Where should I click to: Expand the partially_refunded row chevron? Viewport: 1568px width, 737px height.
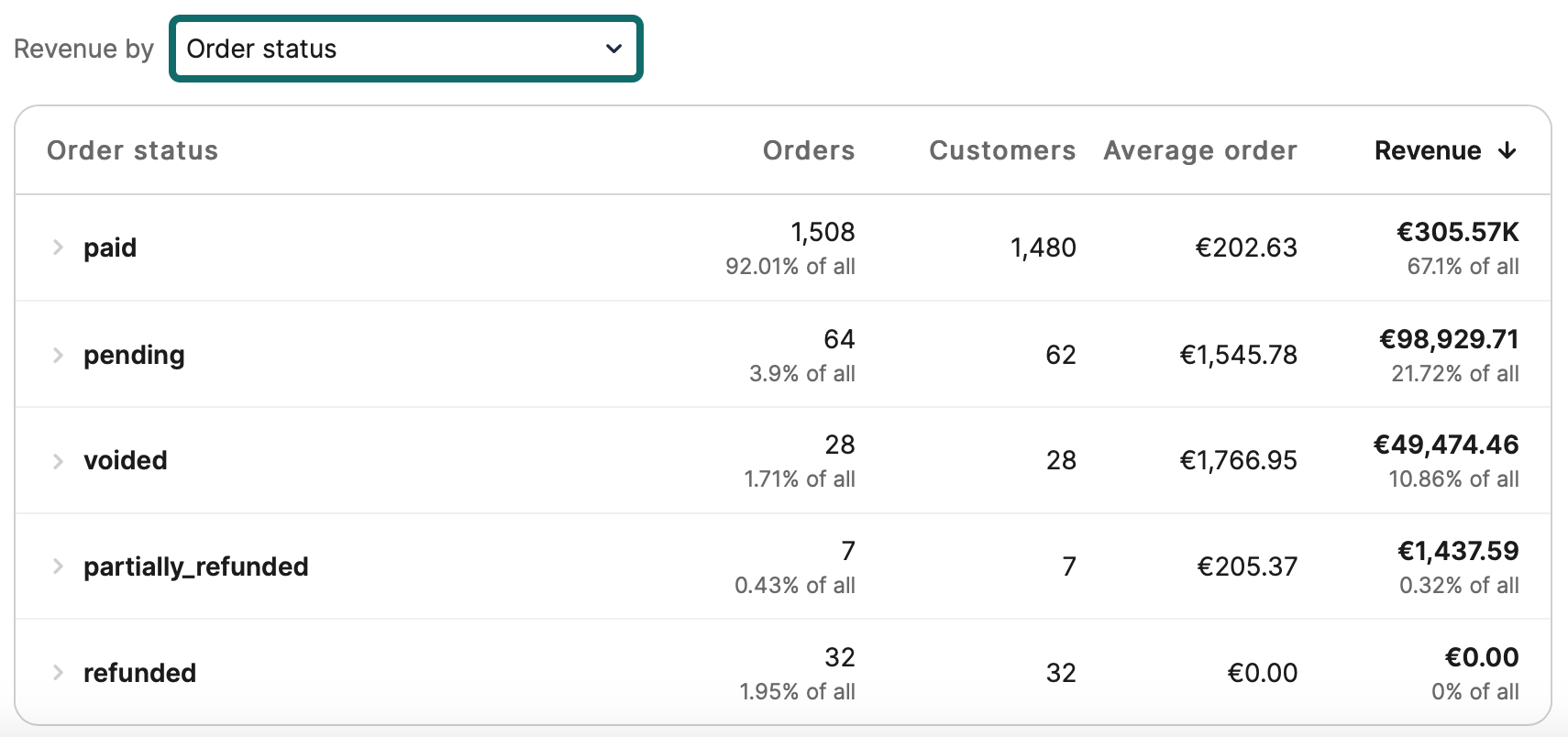[58, 566]
